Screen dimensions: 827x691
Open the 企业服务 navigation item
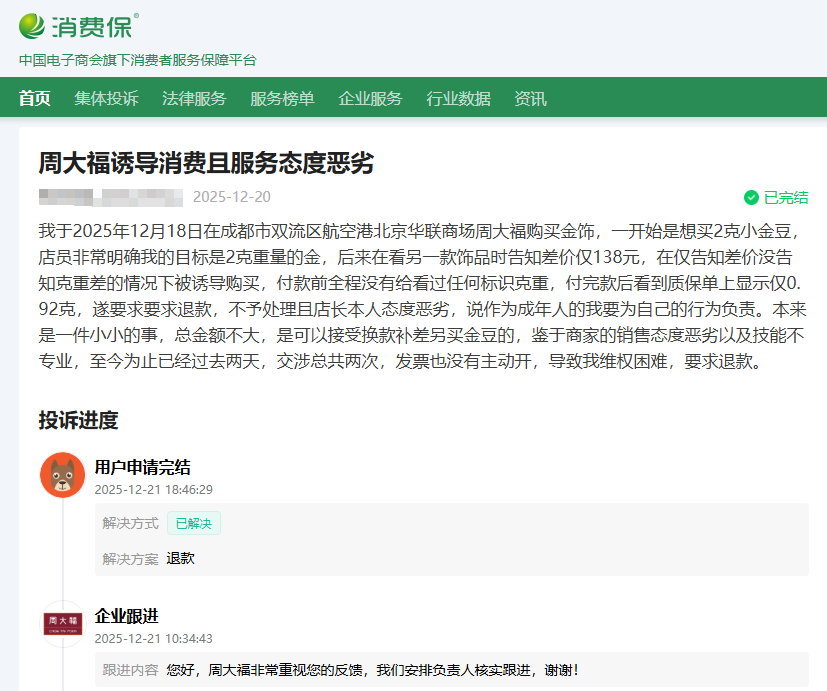pos(370,98)
